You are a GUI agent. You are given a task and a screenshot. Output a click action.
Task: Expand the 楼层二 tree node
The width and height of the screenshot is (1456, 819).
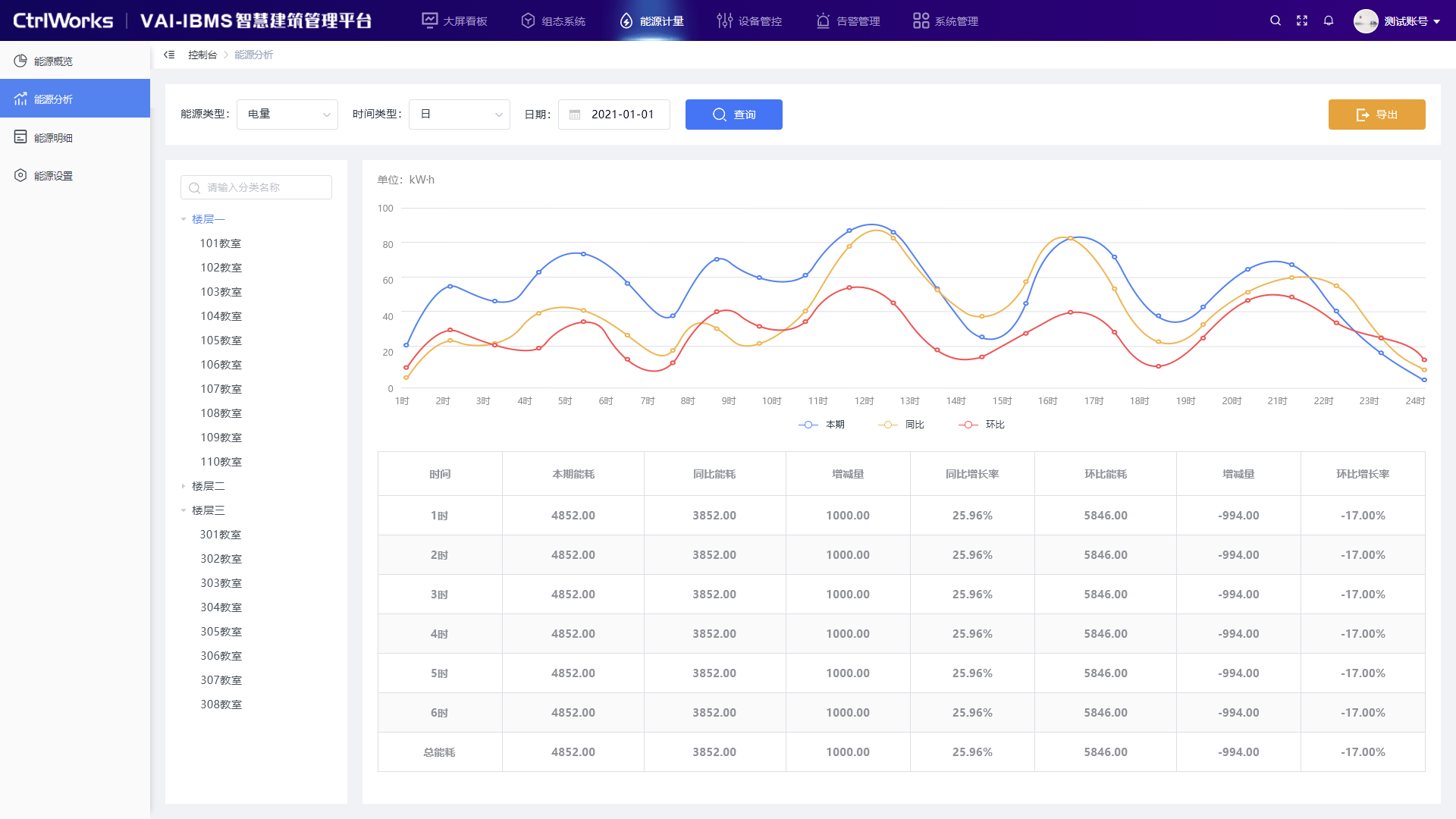coord(184,486)
